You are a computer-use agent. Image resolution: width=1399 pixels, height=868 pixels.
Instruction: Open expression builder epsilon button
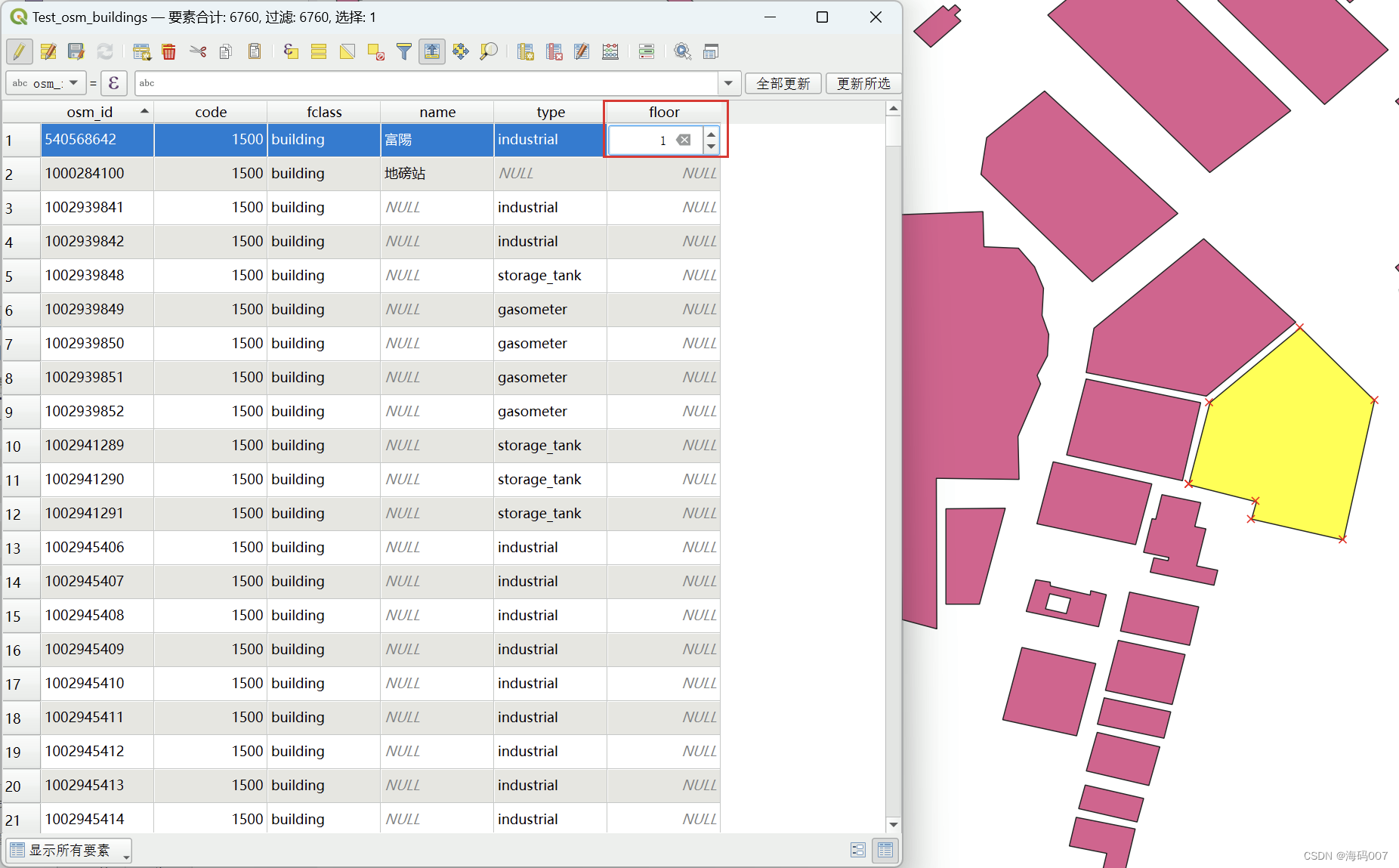(113, 83)
